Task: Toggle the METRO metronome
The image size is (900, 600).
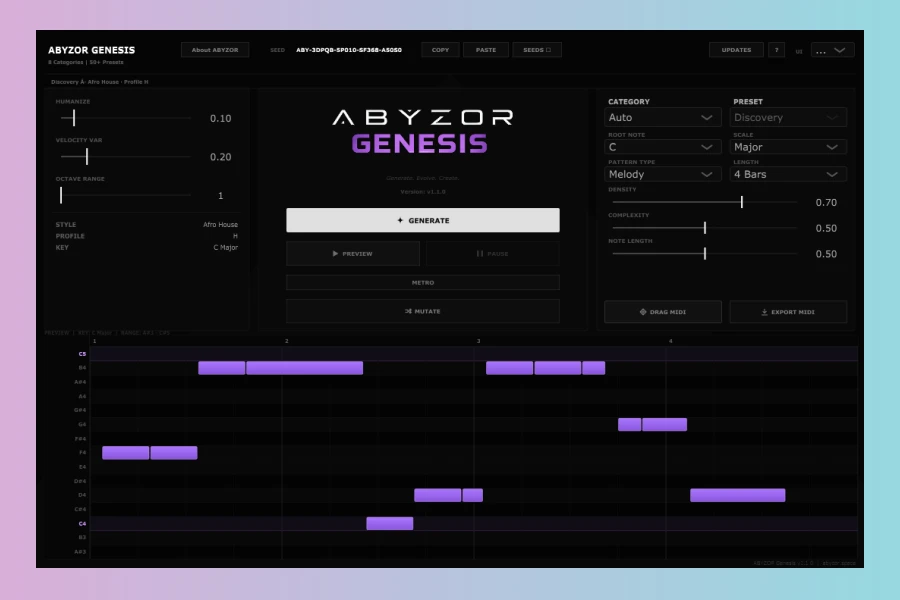Action: pyautogui.click(x=423, y=282)
